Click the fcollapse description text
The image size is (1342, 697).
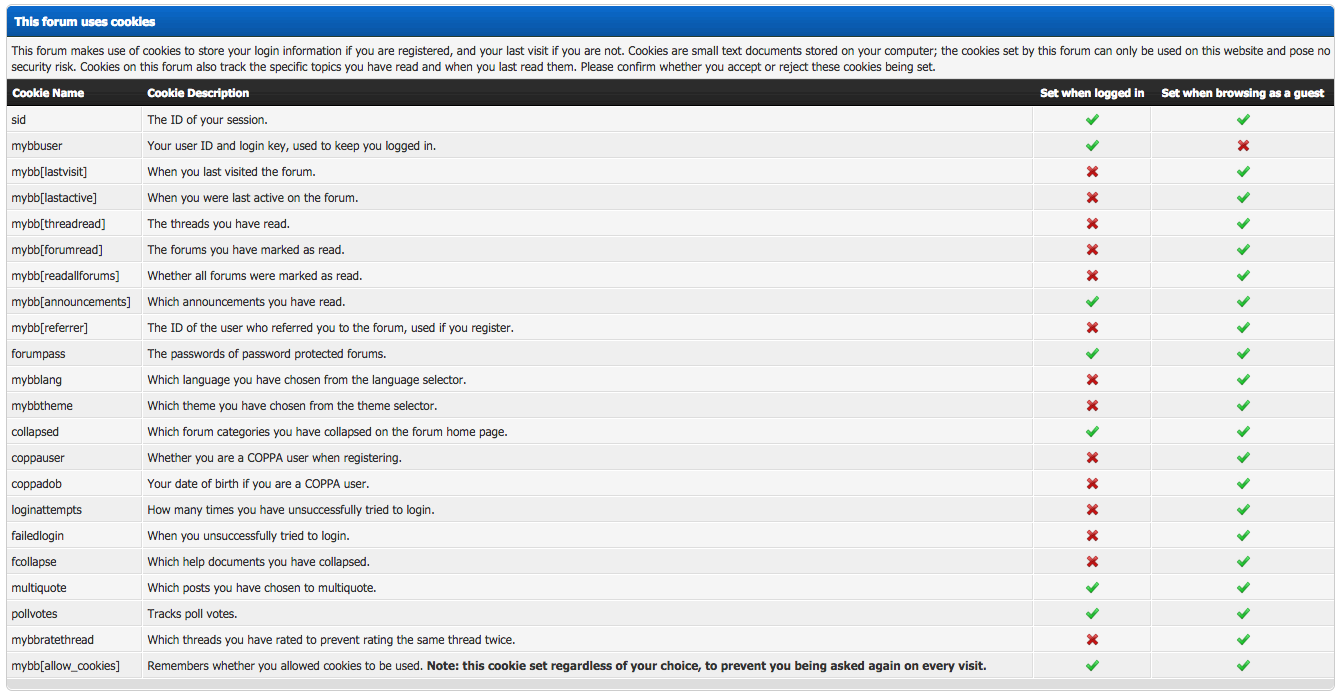point(258,562)
